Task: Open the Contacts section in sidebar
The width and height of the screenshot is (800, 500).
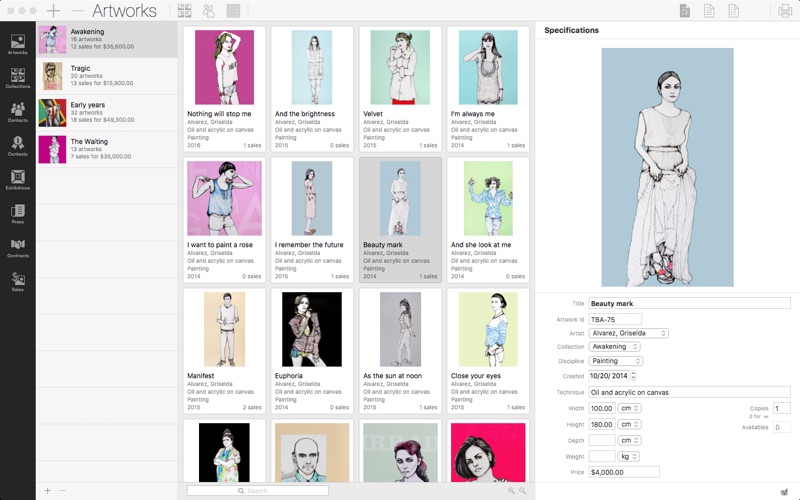Action: (18, 112)
